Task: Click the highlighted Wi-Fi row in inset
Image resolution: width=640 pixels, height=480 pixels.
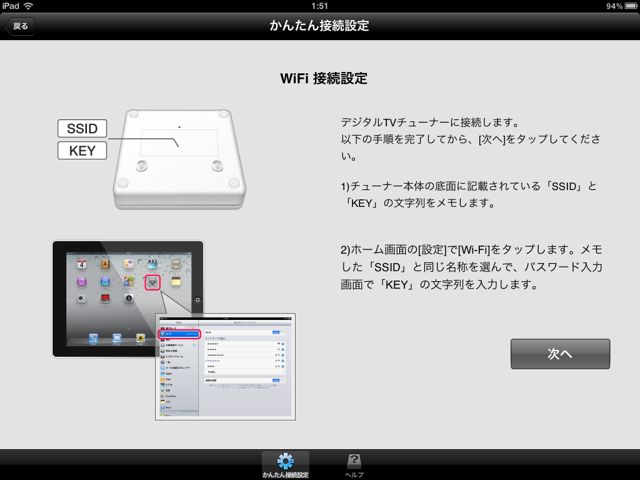Action: point(179,334)
